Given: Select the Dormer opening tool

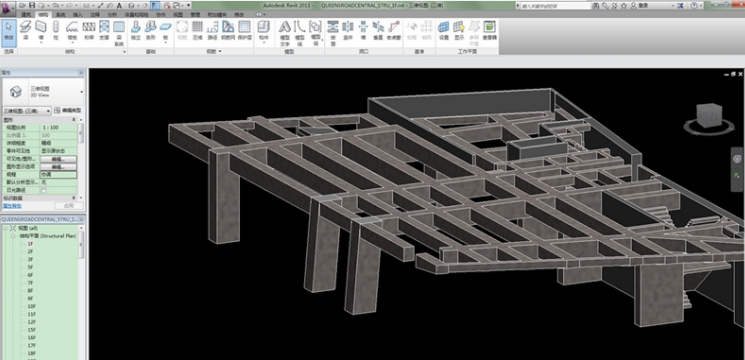Looking at the screenshot, I should coord(394,30).
